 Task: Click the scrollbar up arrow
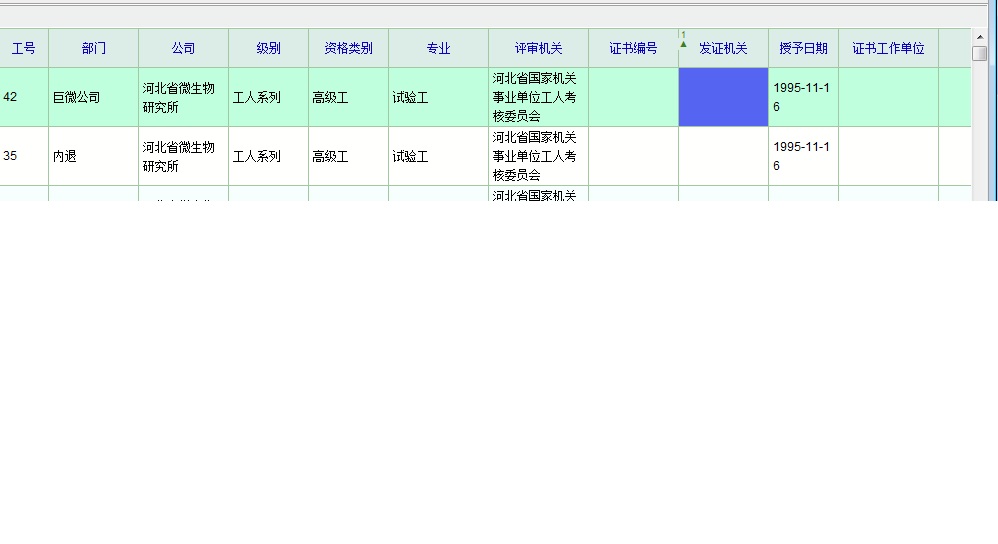pos(979,38)
